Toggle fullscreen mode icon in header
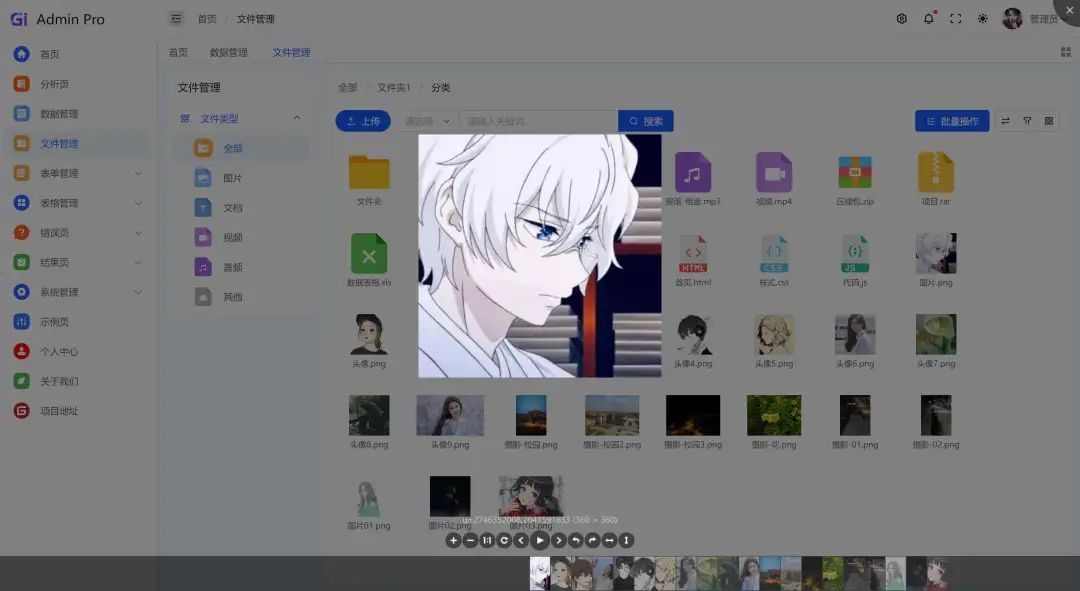Viewport: 1080px width, 591px height. click(x=955, y=19)
